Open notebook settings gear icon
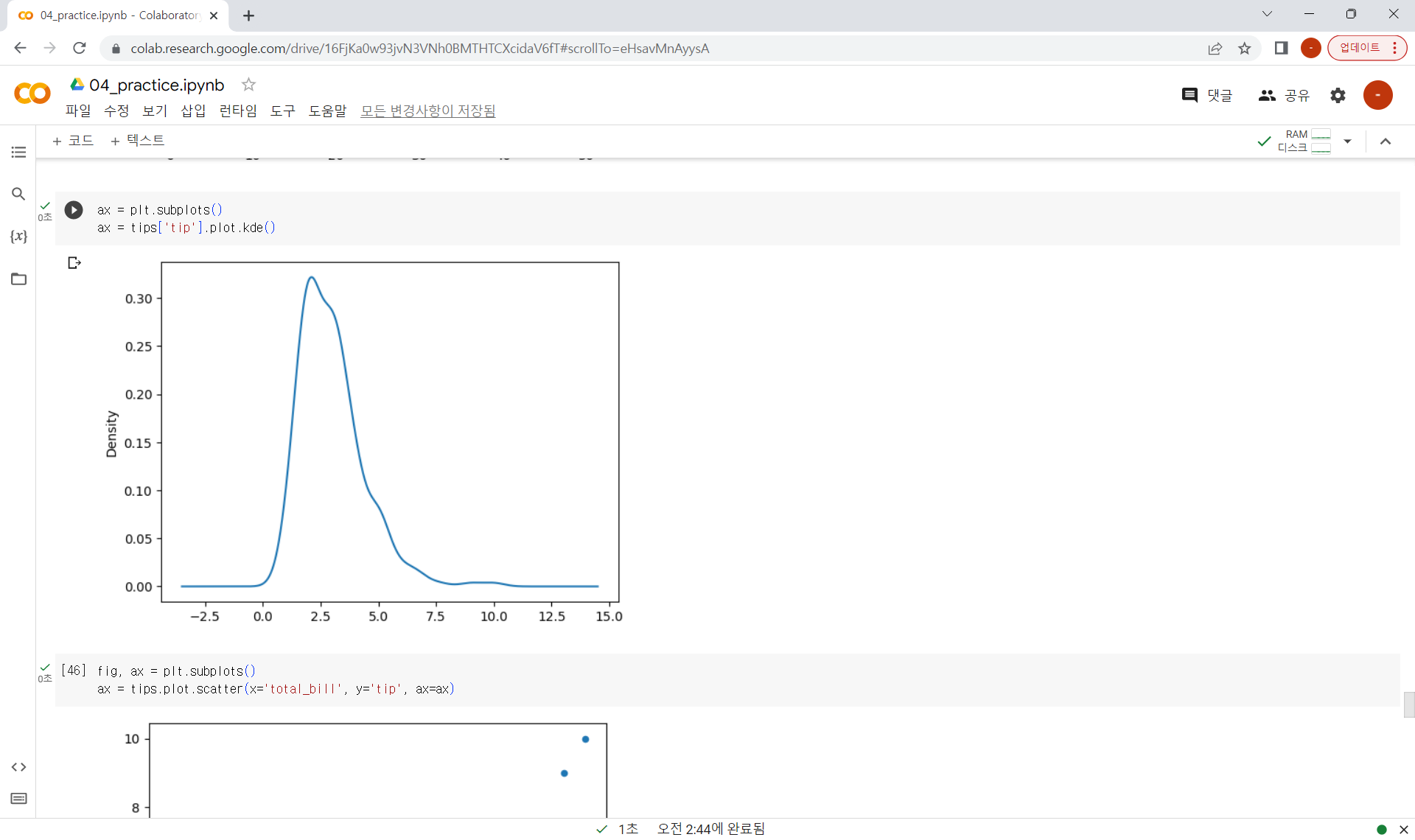This screenshot has height=840, width=1415. point(1338,95)
